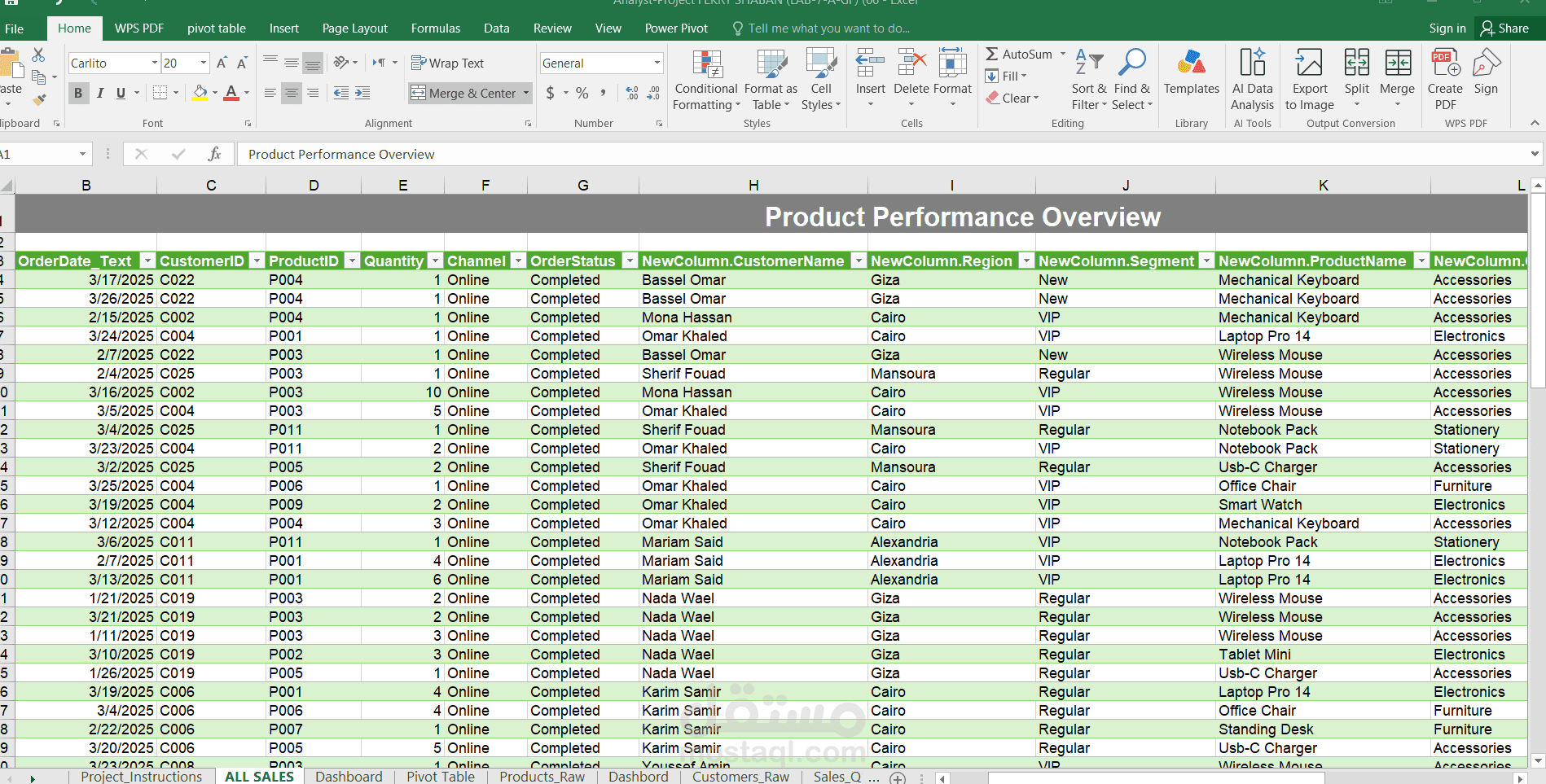1546x784 pixels.
Task: Toggle Bold formatting button
Action: click(78, 93)
